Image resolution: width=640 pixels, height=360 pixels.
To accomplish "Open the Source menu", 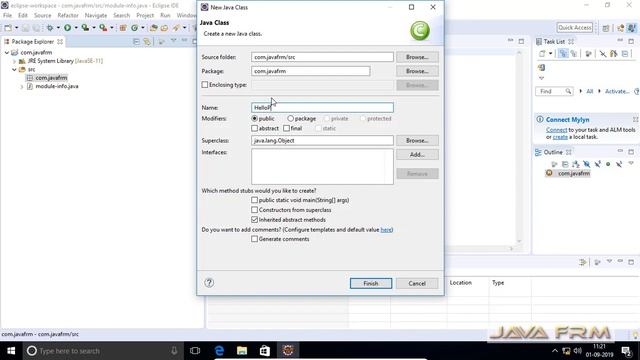I will (42, 15).
